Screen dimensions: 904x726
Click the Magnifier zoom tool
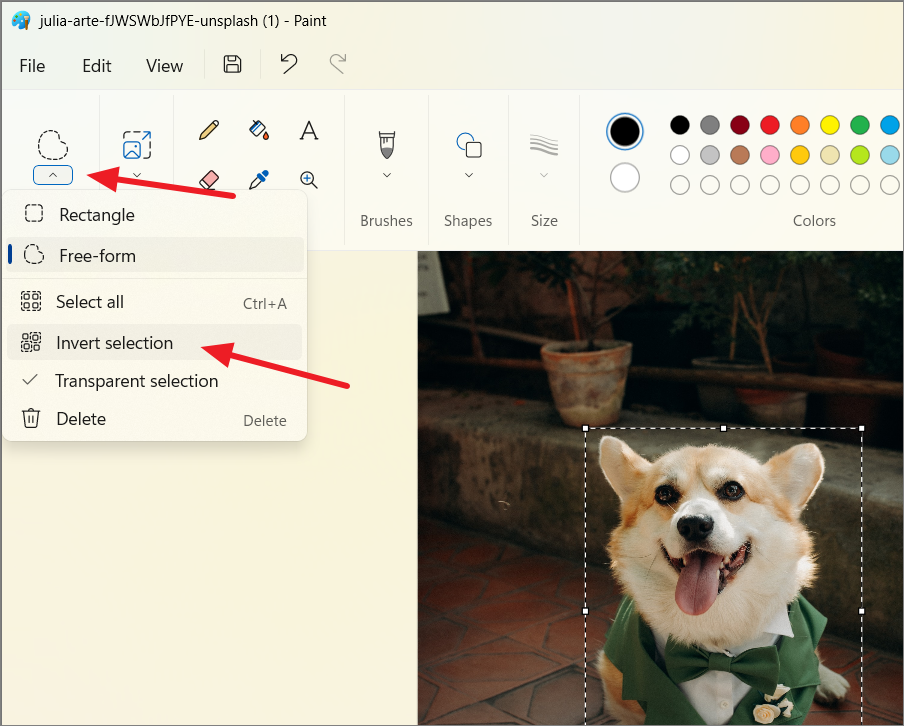309,180
